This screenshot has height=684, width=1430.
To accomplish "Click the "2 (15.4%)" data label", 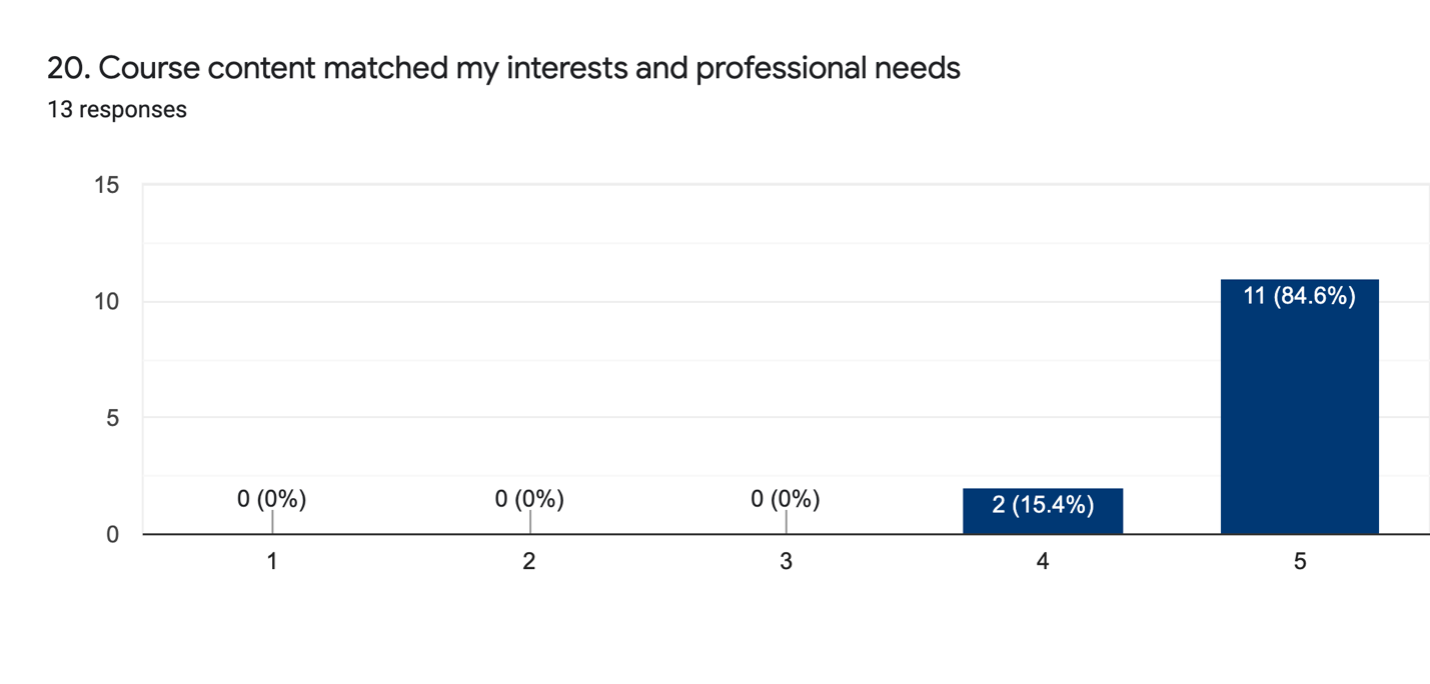I will point(1042,505).
